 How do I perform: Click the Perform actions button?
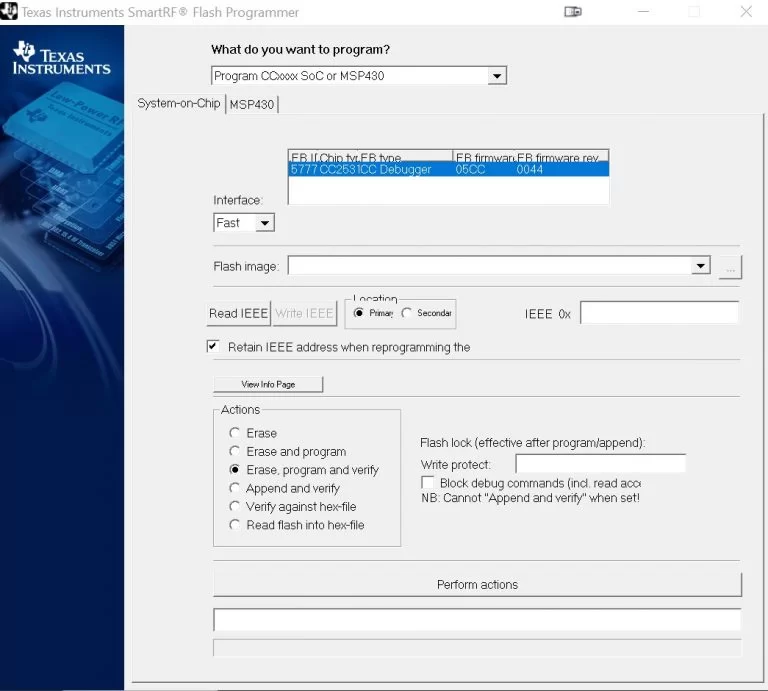click(x=477, y=584)
